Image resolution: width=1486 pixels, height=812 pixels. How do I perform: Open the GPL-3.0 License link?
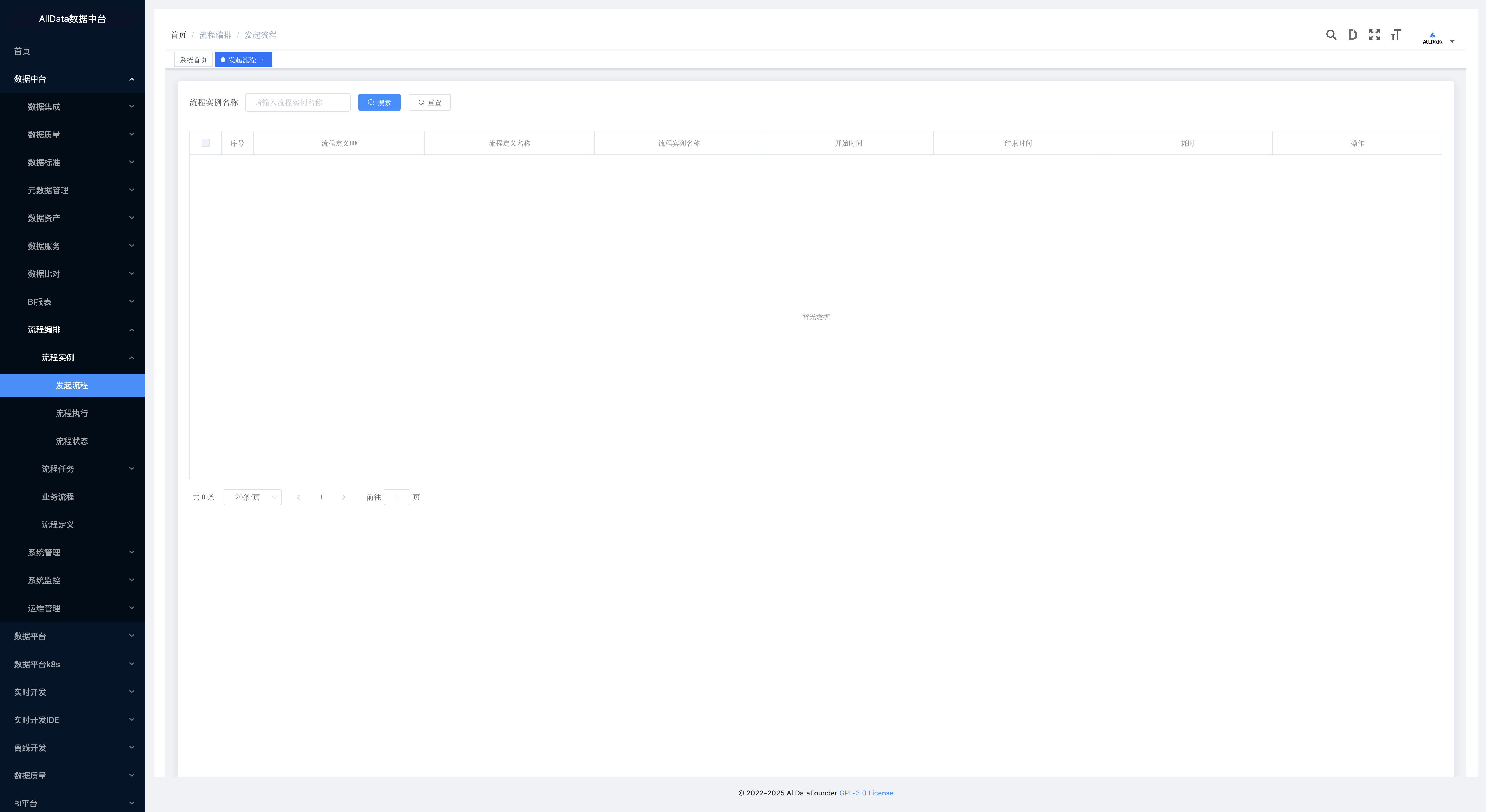(866, 793)
